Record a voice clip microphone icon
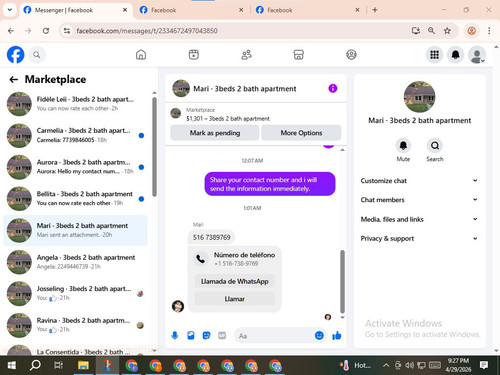 coord(175,335)
